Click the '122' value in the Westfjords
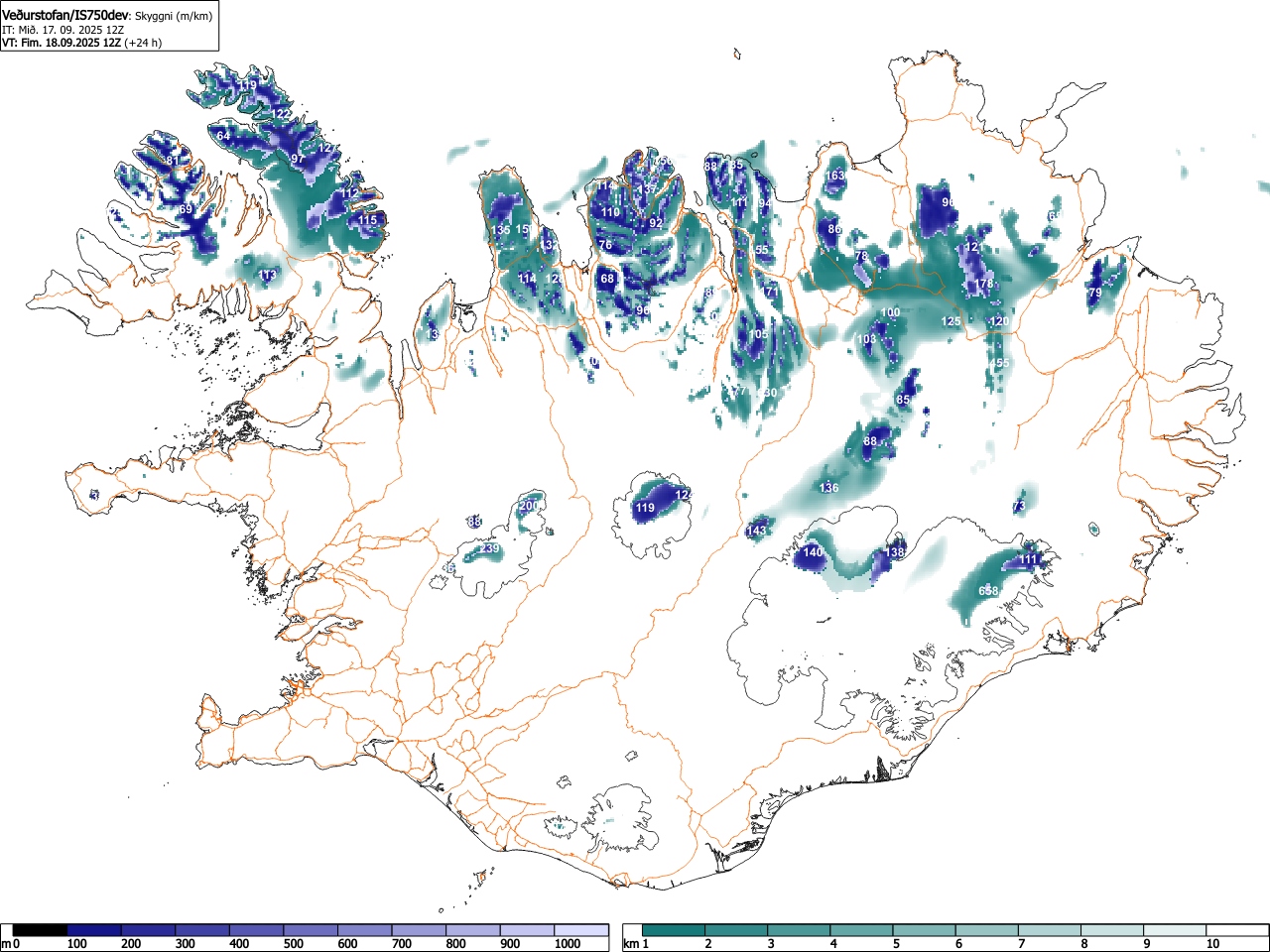The height and width of the screenshot is (952, 1270). 283,114
